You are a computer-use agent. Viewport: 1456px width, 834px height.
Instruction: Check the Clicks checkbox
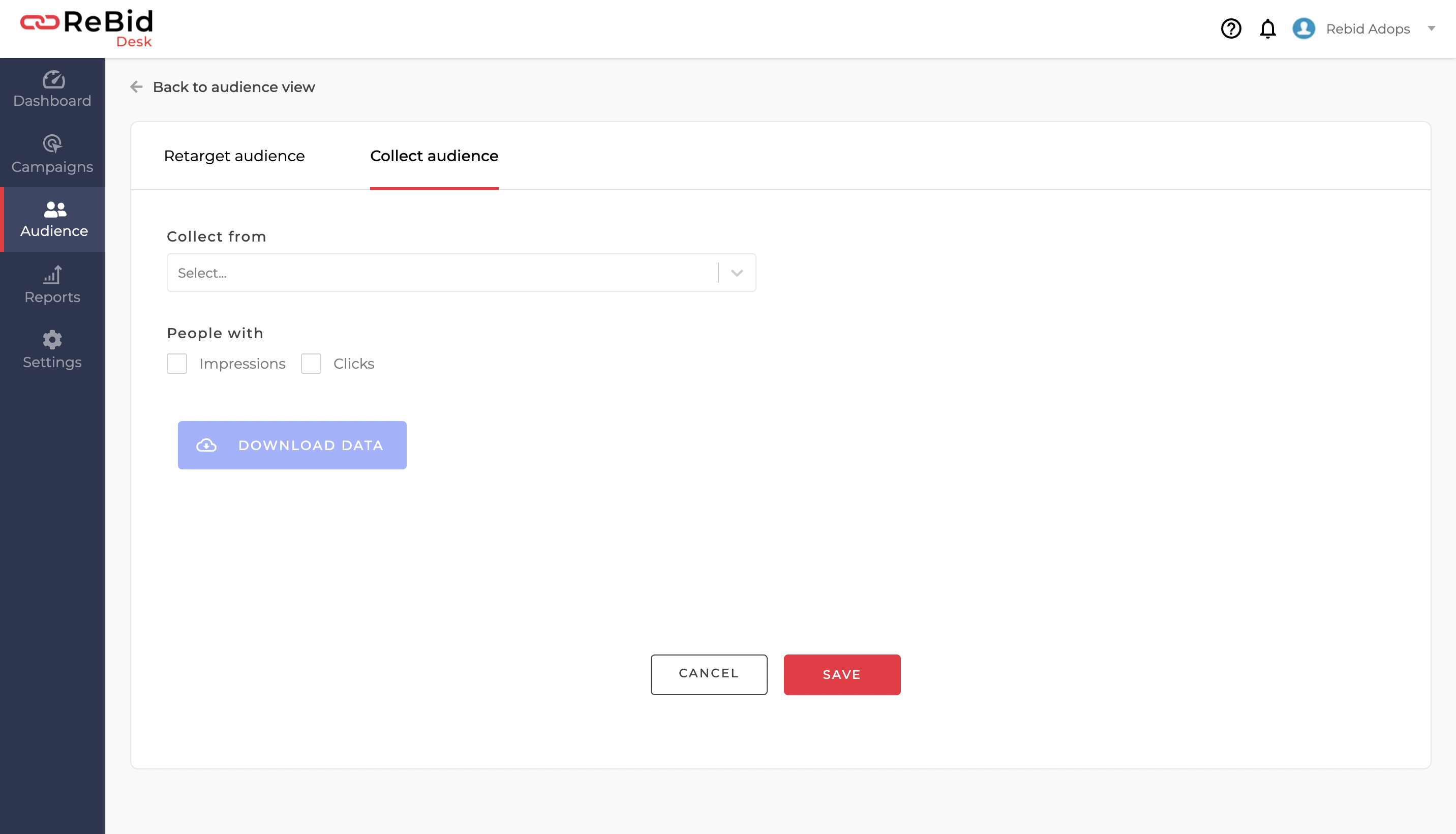click(x=311, y=364)
